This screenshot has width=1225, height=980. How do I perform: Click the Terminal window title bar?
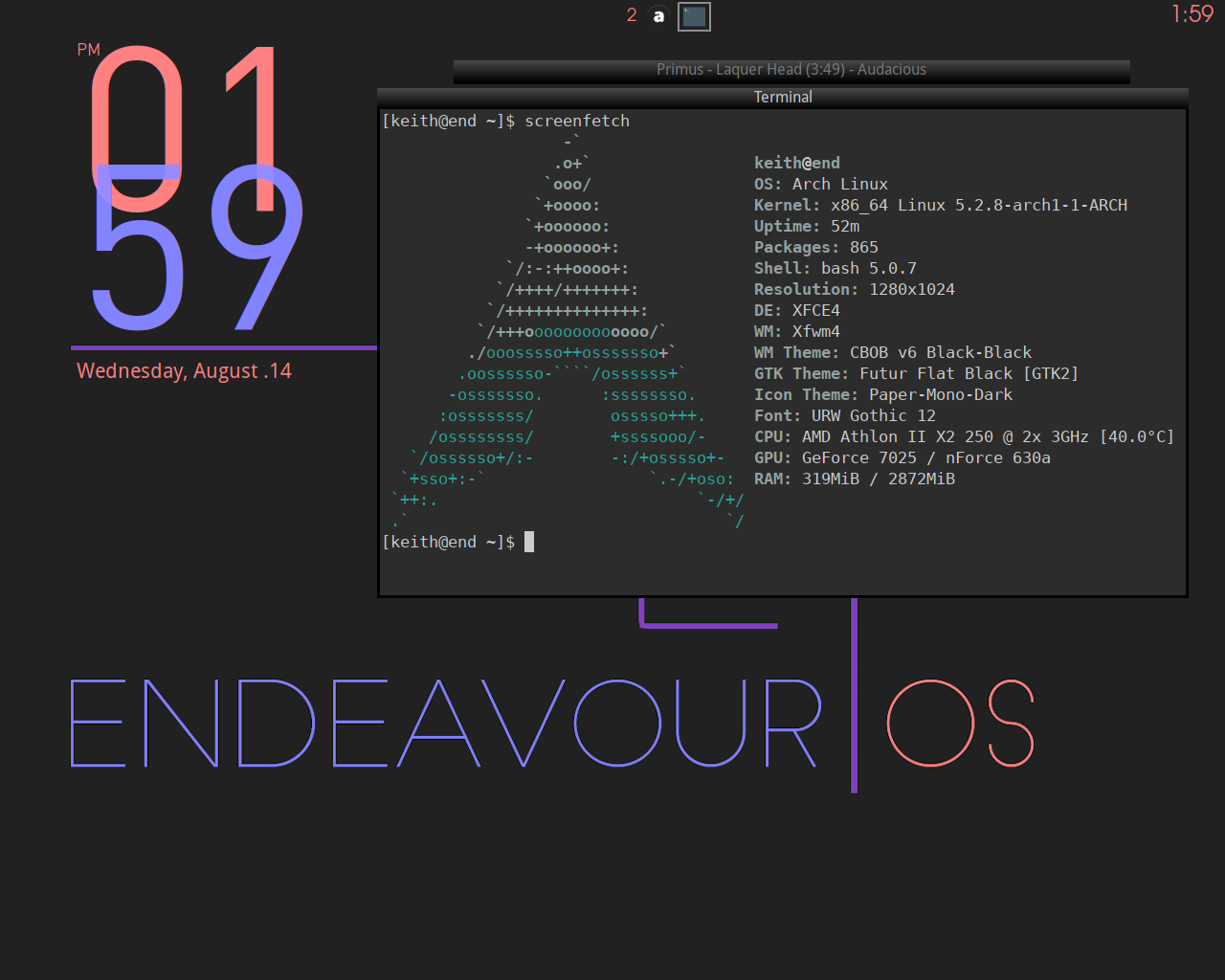coord(783,97)
